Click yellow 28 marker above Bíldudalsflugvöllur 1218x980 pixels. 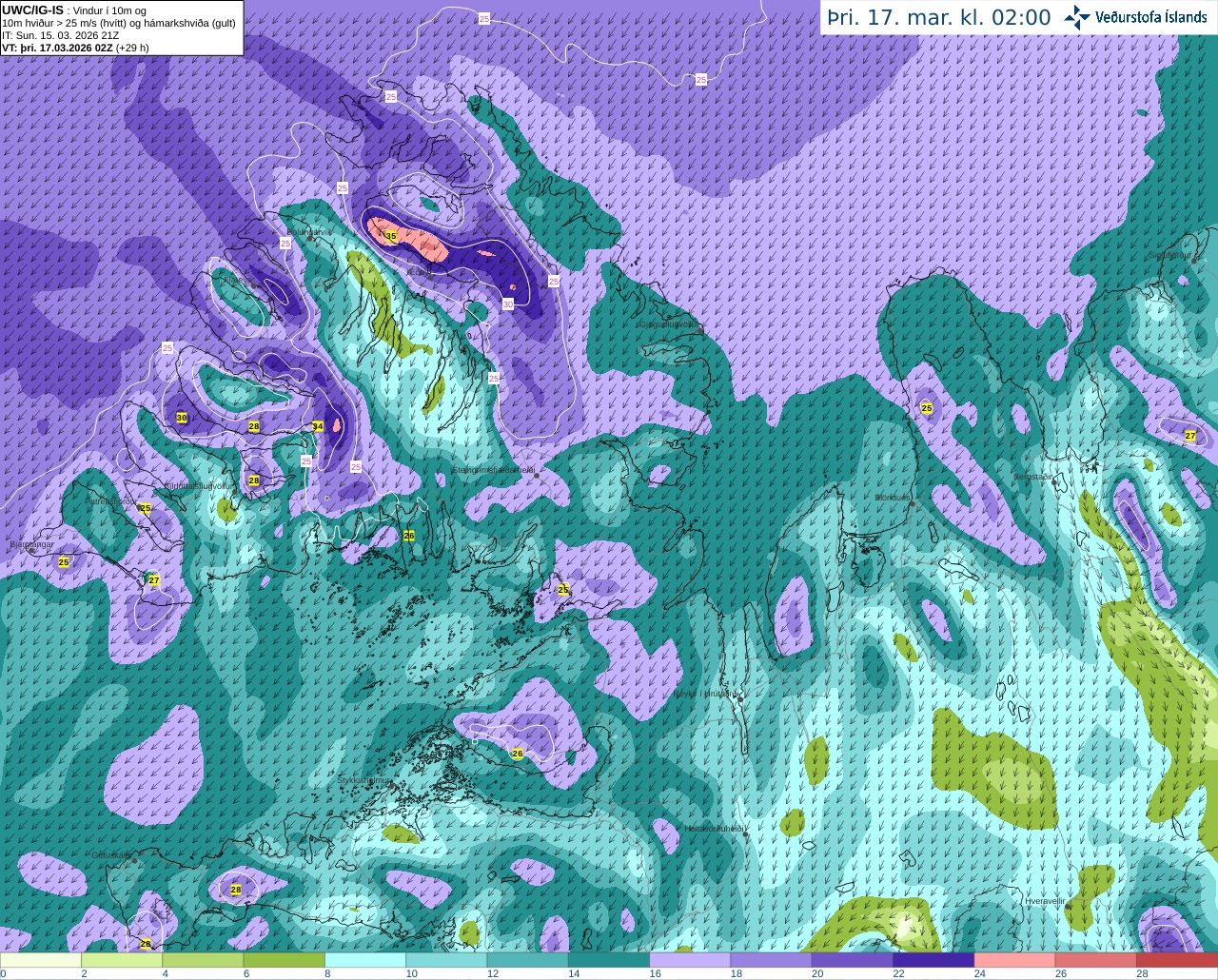coord(254,426)
